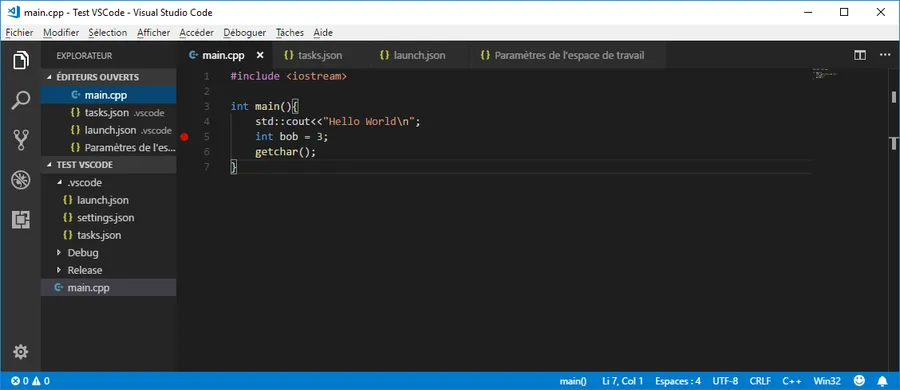The width and height of the screenshot is (900, 390).
Task: Open the more actions ellipsis menu
Action: [x=885, y=56]
